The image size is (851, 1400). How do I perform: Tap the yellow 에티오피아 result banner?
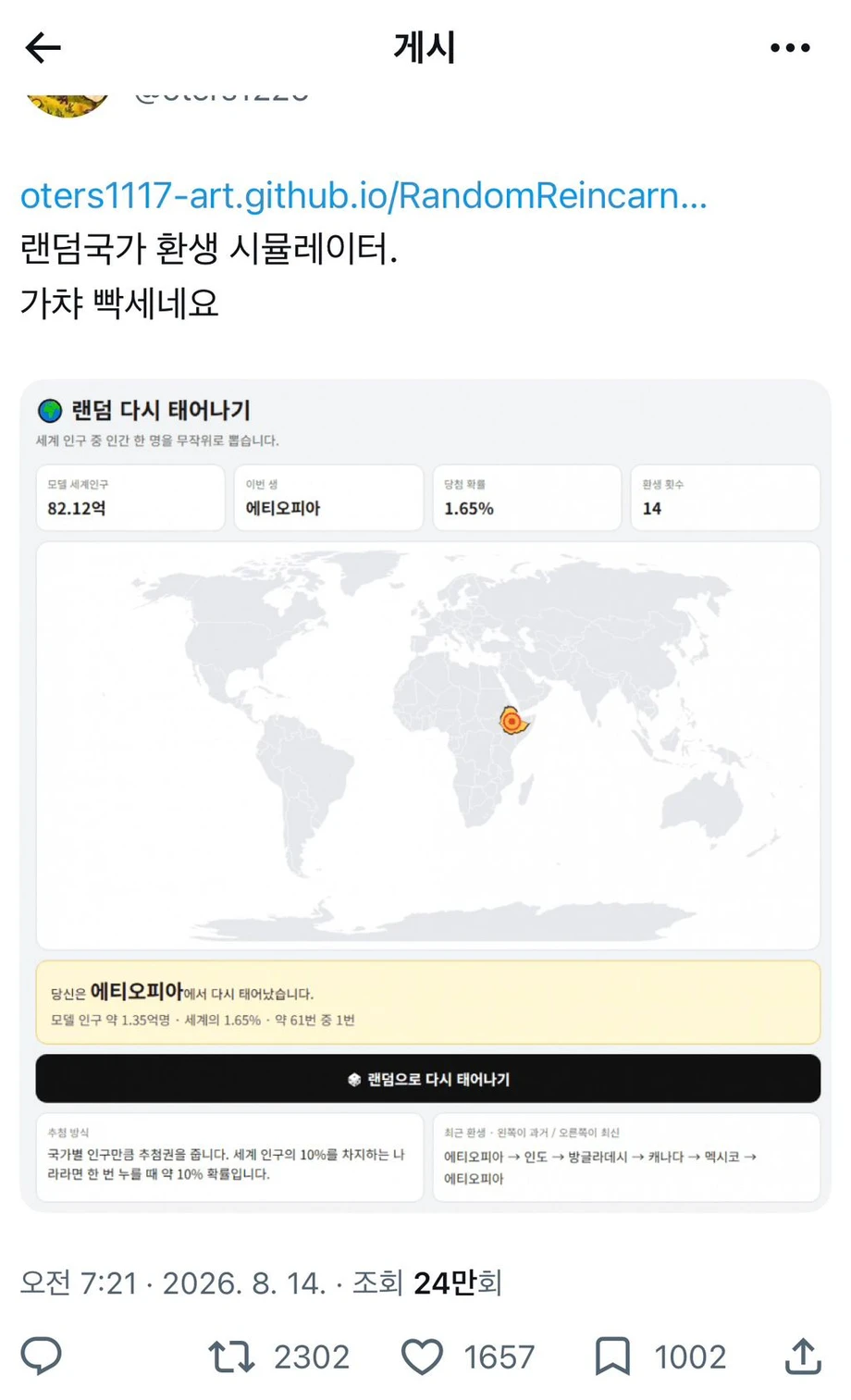pyautogui.click(x=428, y=1003)
